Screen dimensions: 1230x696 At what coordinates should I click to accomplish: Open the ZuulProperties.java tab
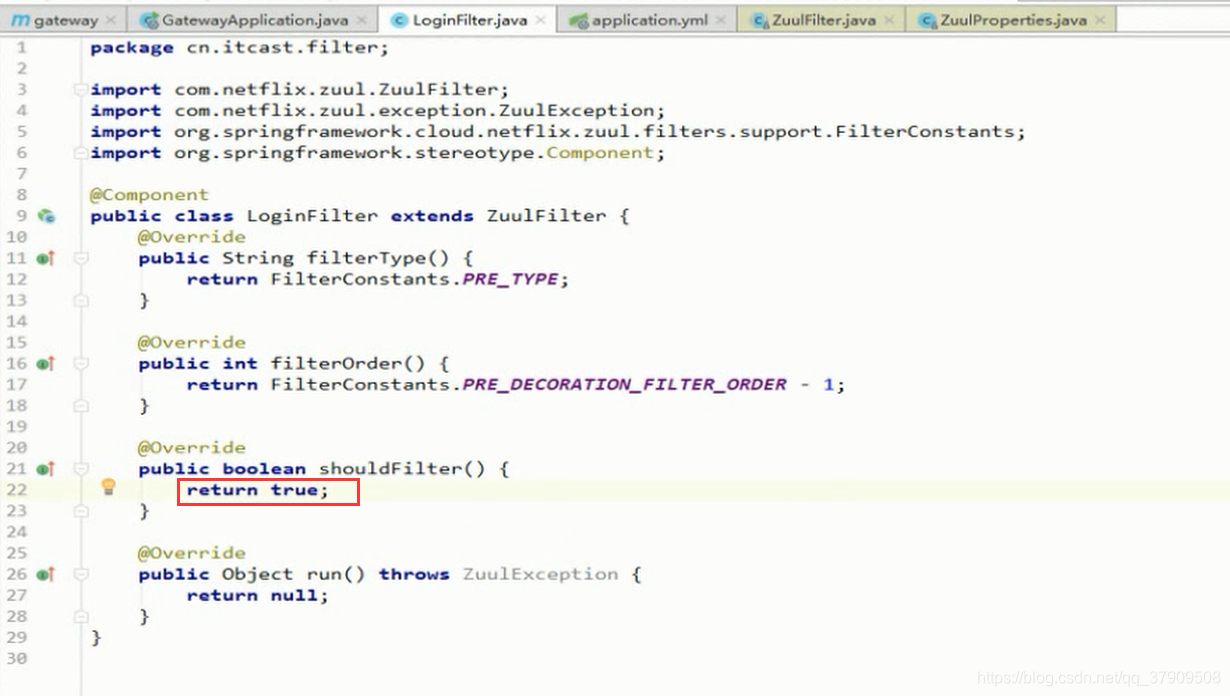click(x=1013, y=20)
